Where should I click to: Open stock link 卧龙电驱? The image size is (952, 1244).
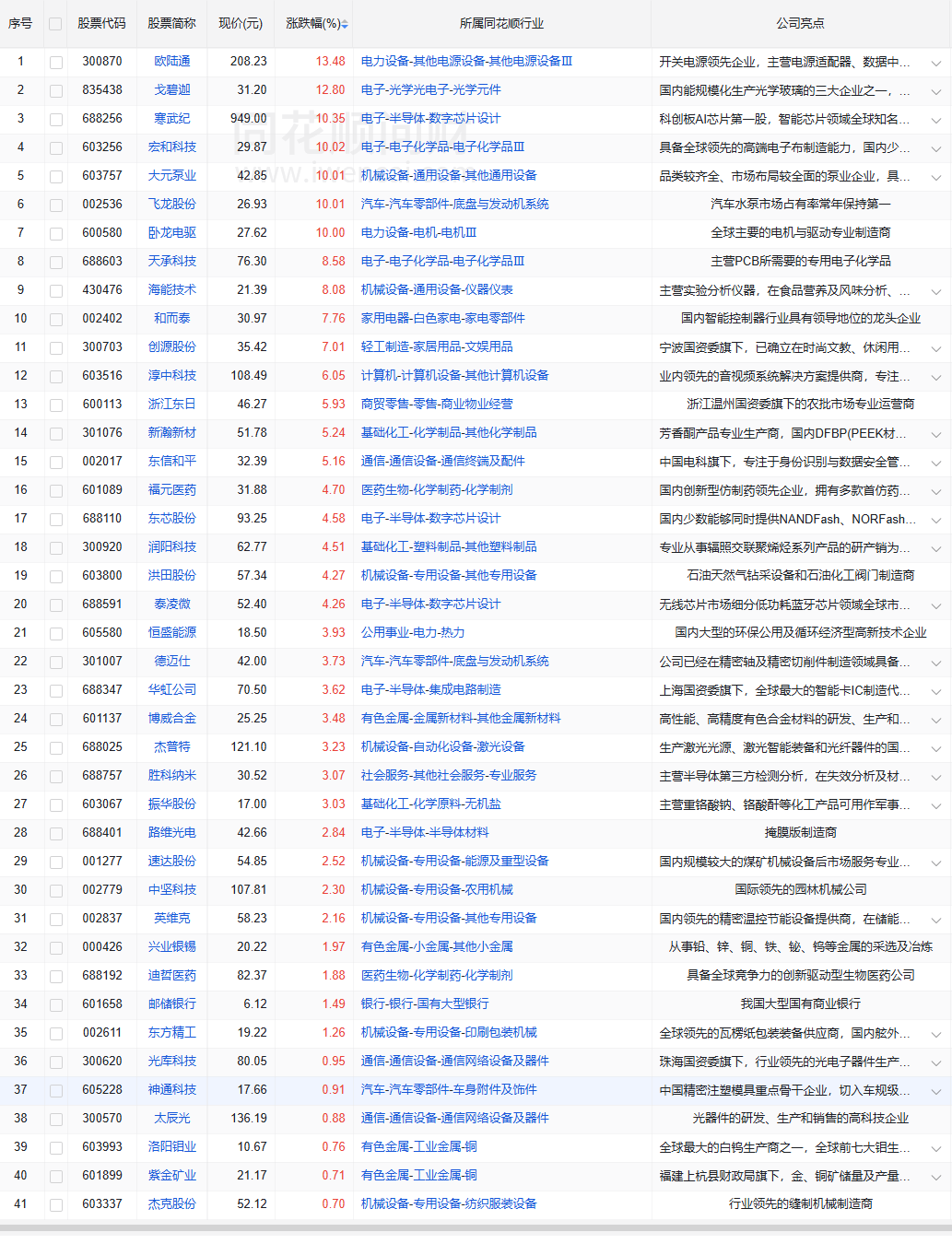click(x=172, y=232)
